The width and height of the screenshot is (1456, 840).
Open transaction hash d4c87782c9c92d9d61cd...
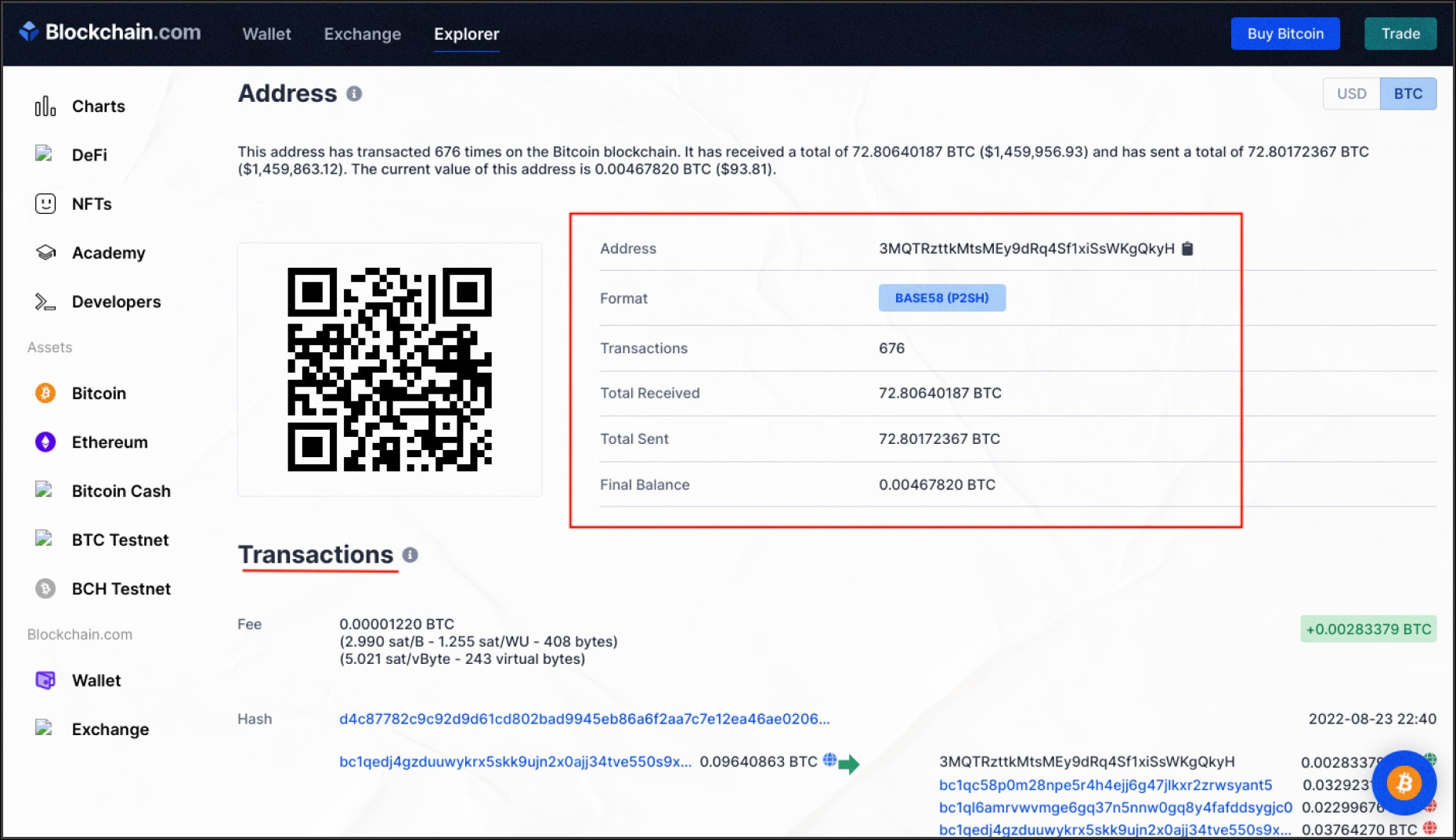pos(584,719)
